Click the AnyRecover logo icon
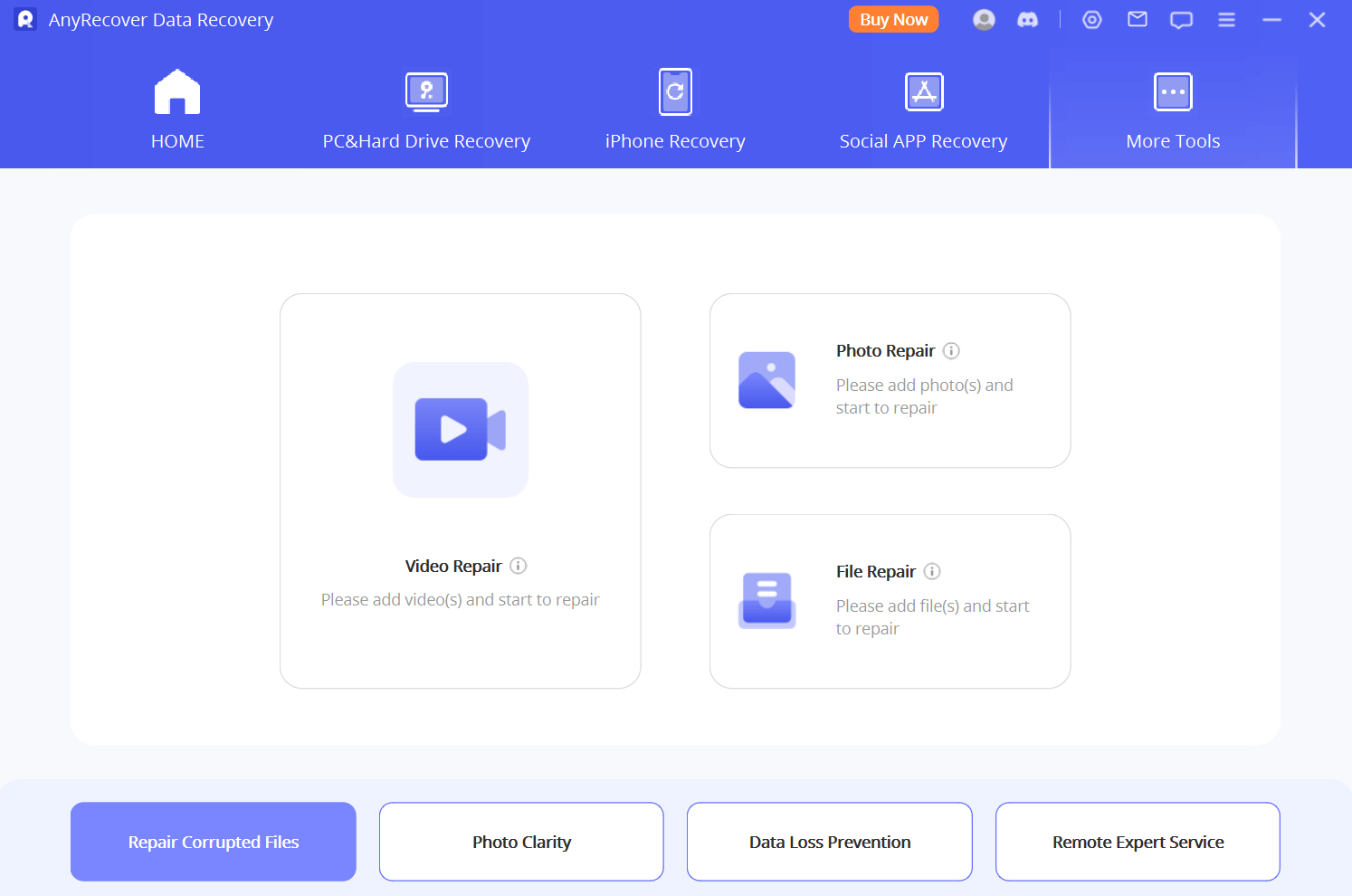This screenshot has height=896, width=1352. [24, 19]
